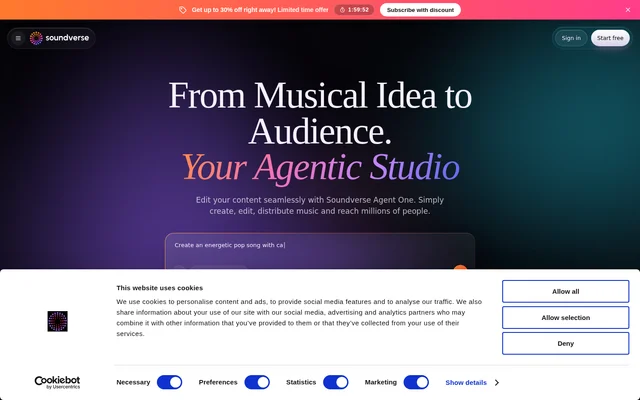
Task: Click the orange submit button in prompt box
Action: (460, 267)
